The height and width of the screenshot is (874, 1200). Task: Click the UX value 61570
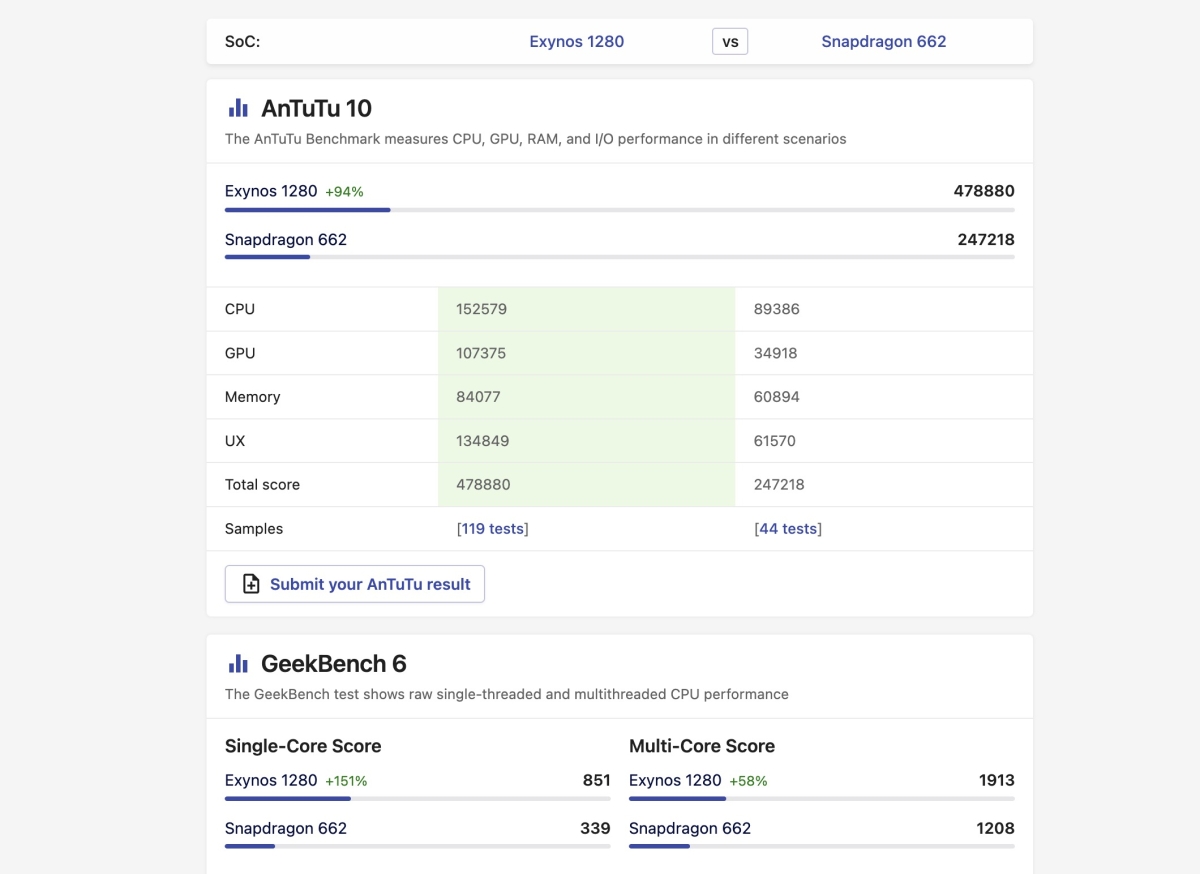tap(775, 441)
